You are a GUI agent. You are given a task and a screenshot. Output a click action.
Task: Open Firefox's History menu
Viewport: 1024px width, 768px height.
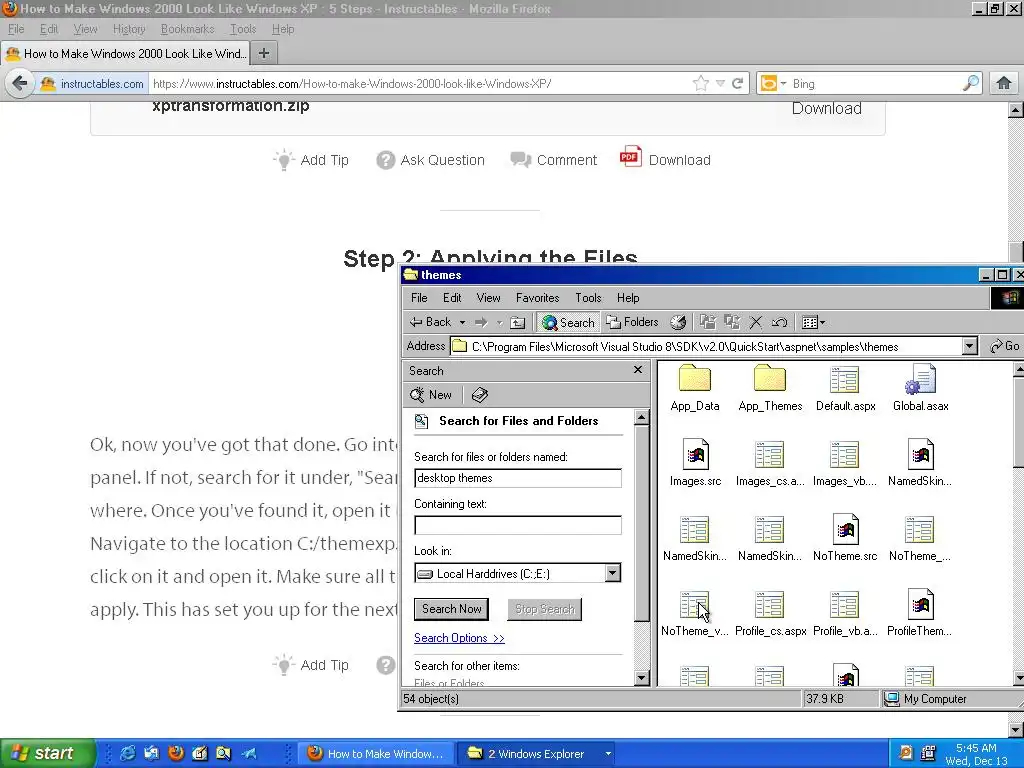tap(129, 29)
